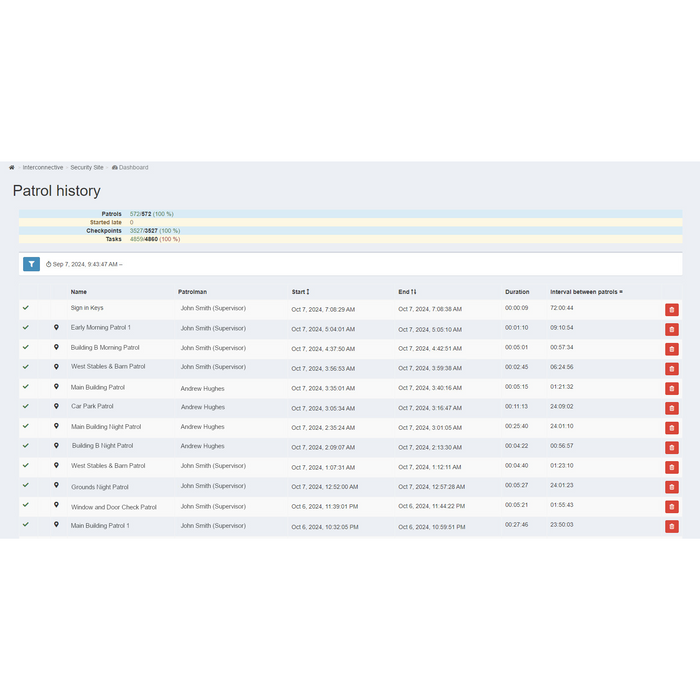Click the 72:00:44 interval value

point(562,308)
